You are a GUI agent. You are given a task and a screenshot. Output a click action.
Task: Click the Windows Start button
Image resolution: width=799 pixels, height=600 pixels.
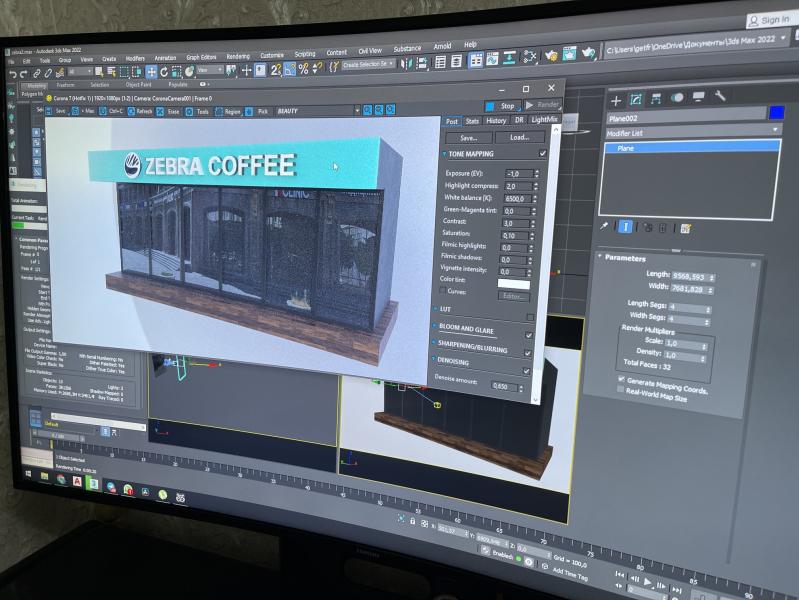tap(28, 474)
